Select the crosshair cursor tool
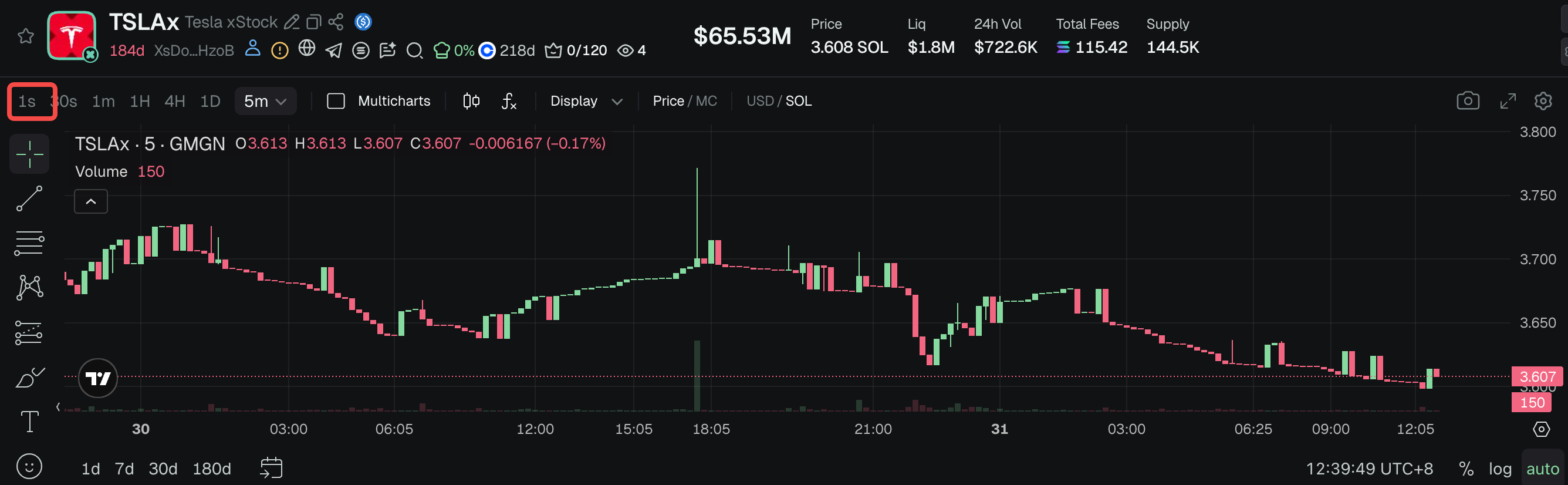Viewport: 1568px width, 485px height. point(29,154)
